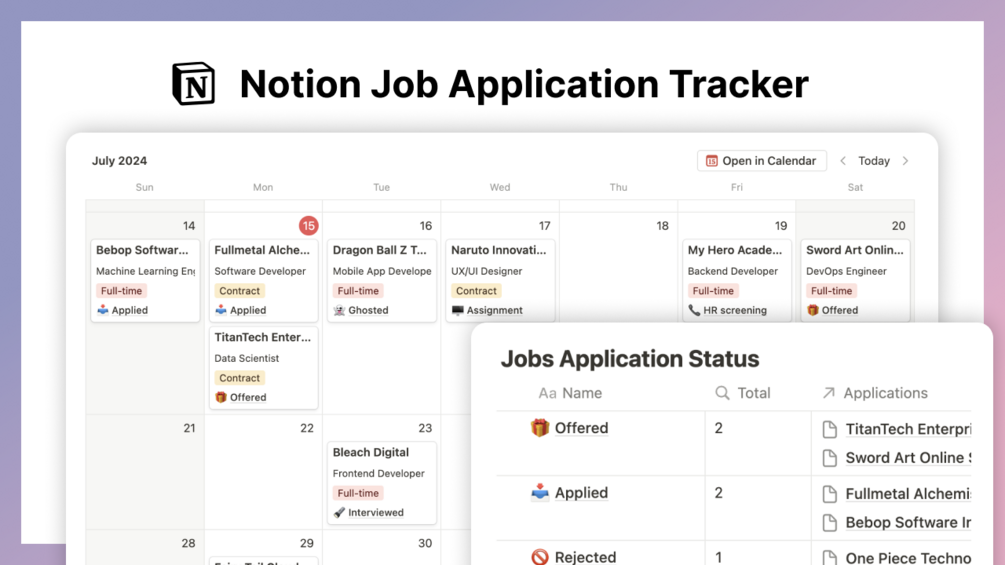Screen dimensions: 1005x565
Task: Click the Notion logo icon
Action: (194, 83)
